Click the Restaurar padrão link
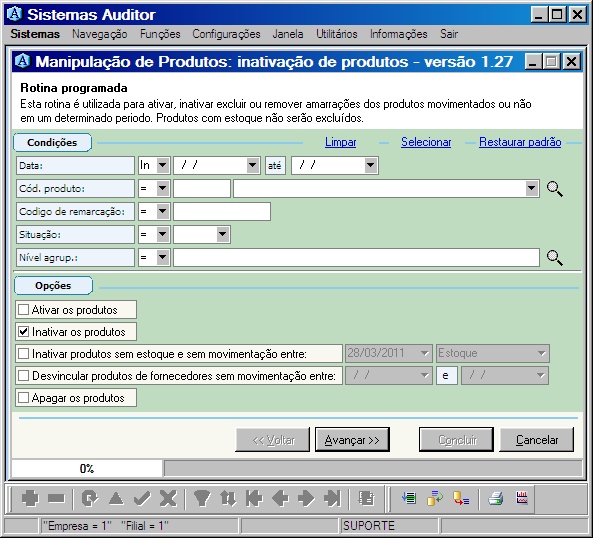 pos(520,142)
